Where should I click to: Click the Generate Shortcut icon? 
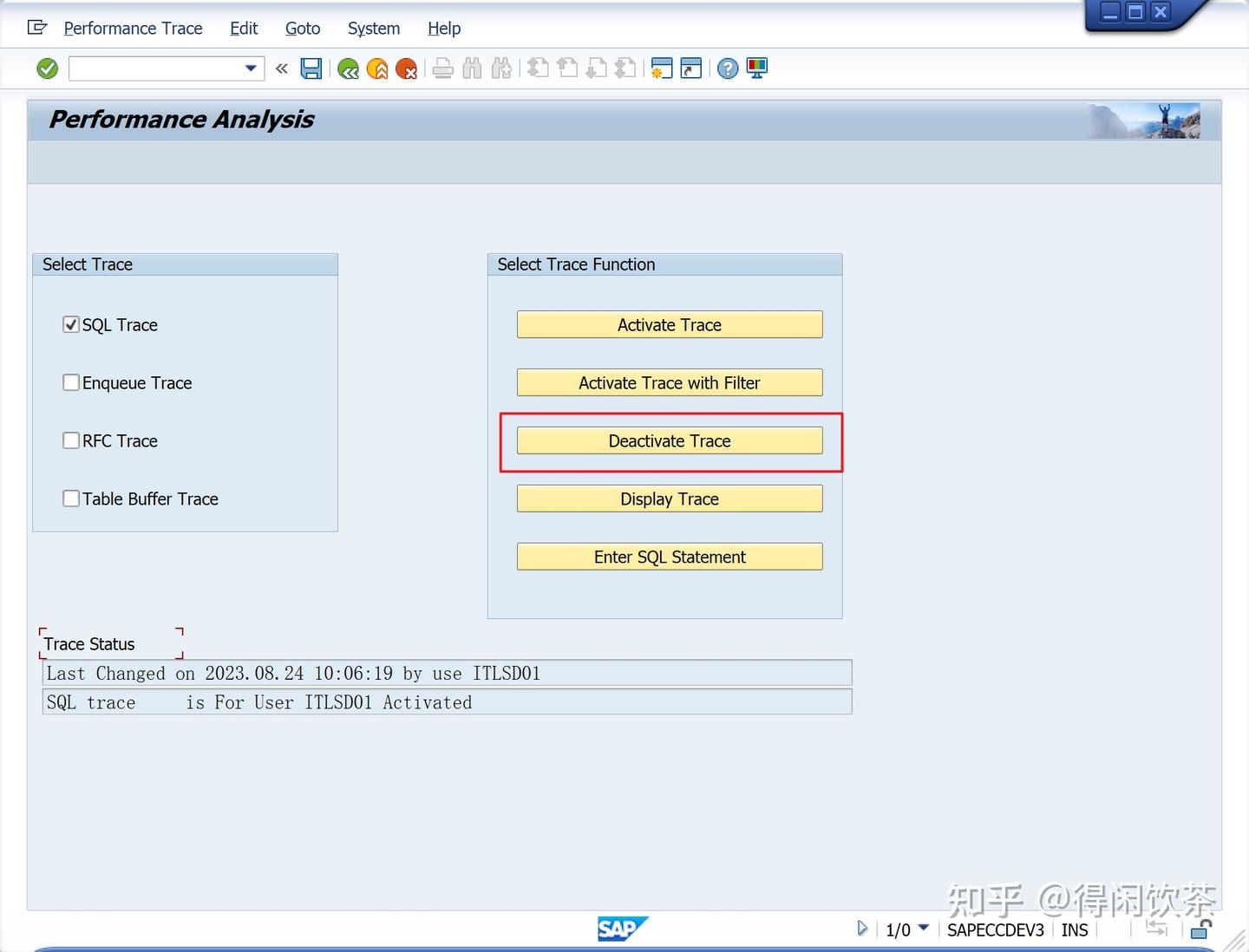pos(691,68)
